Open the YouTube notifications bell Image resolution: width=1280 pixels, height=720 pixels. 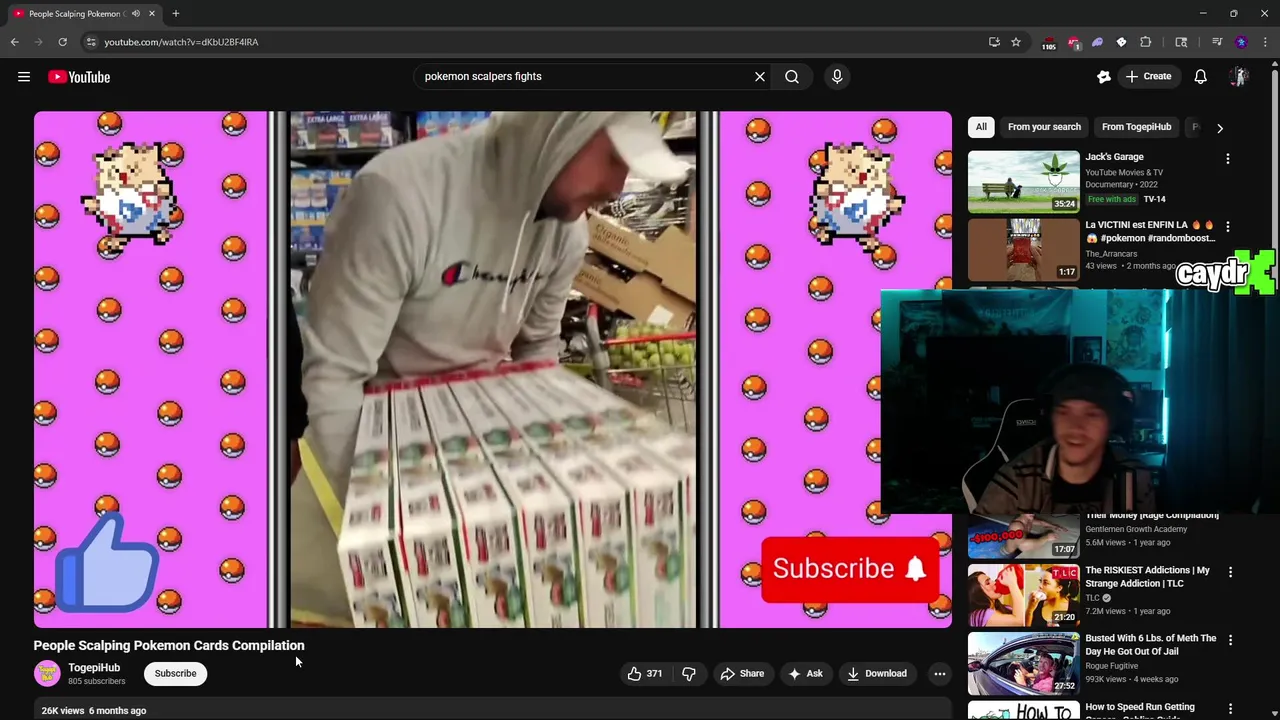(1201, 76)
